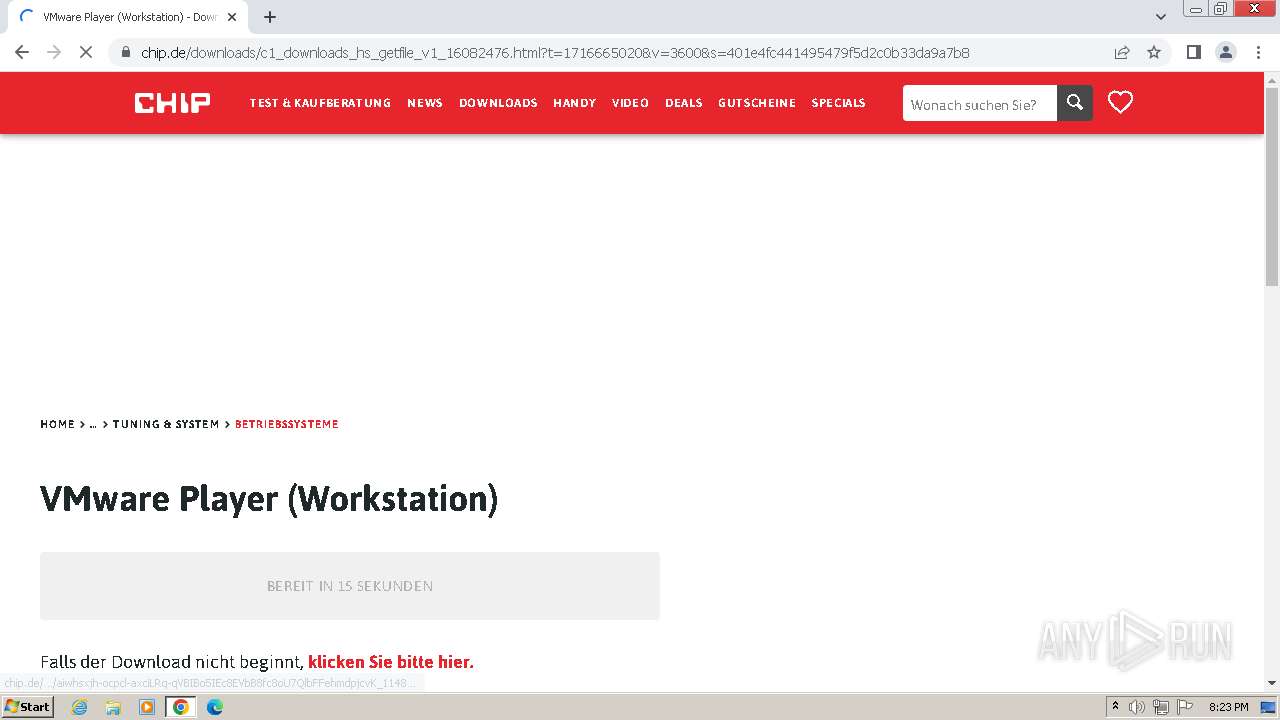Click the padlock site info icon
The height and width of the screenshot is (720, 1280).
[x=126, y=52]
